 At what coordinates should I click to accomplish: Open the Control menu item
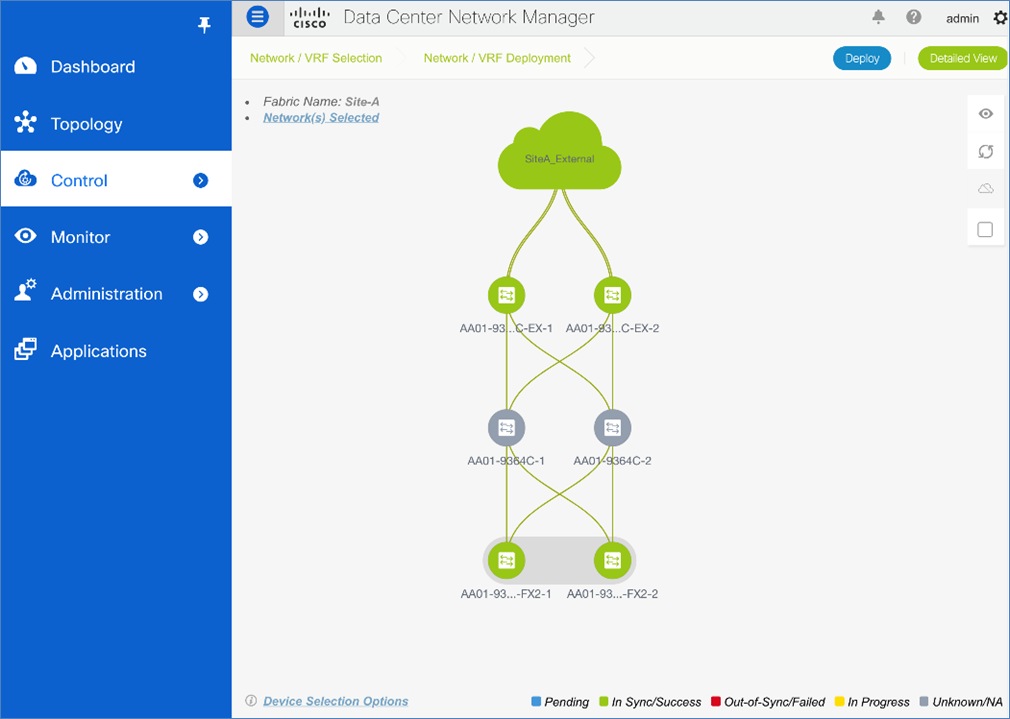click(116, 180)
